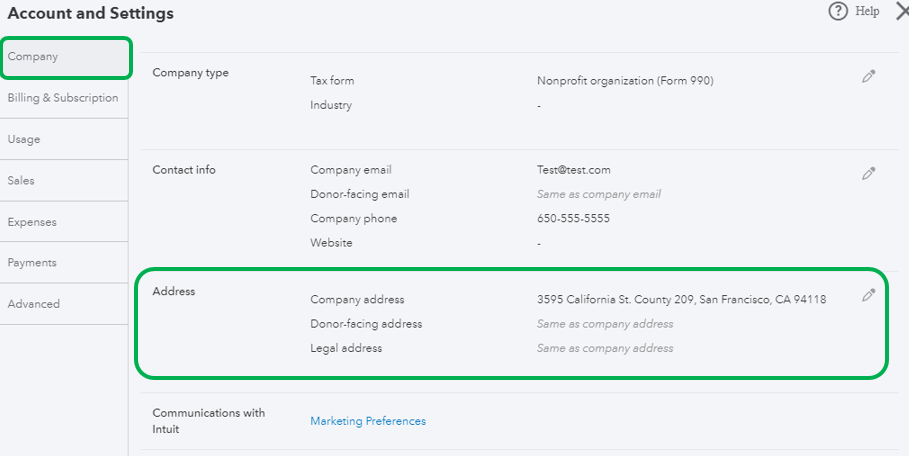Click the Help text link
The height and width of the screenshot is (456, 909).
pos(867,11)
